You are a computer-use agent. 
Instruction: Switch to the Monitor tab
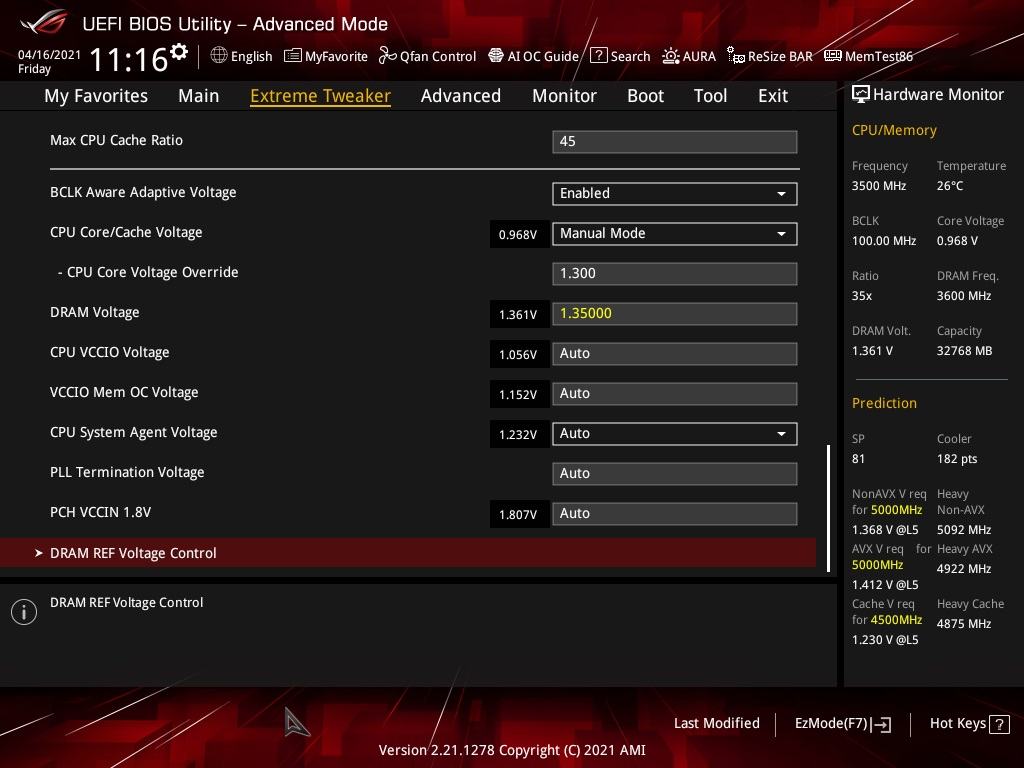[x=564, y=96]
